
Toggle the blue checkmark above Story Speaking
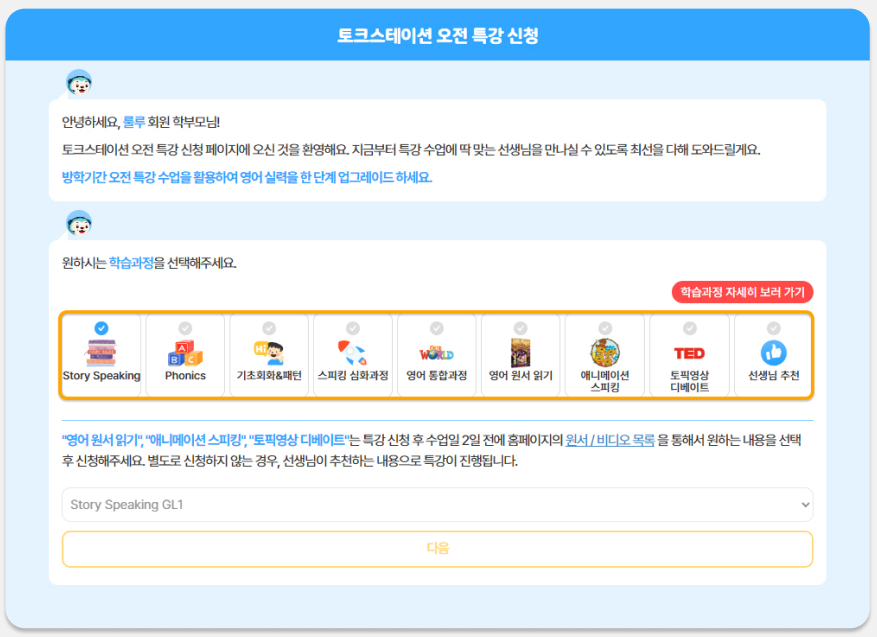101,328
